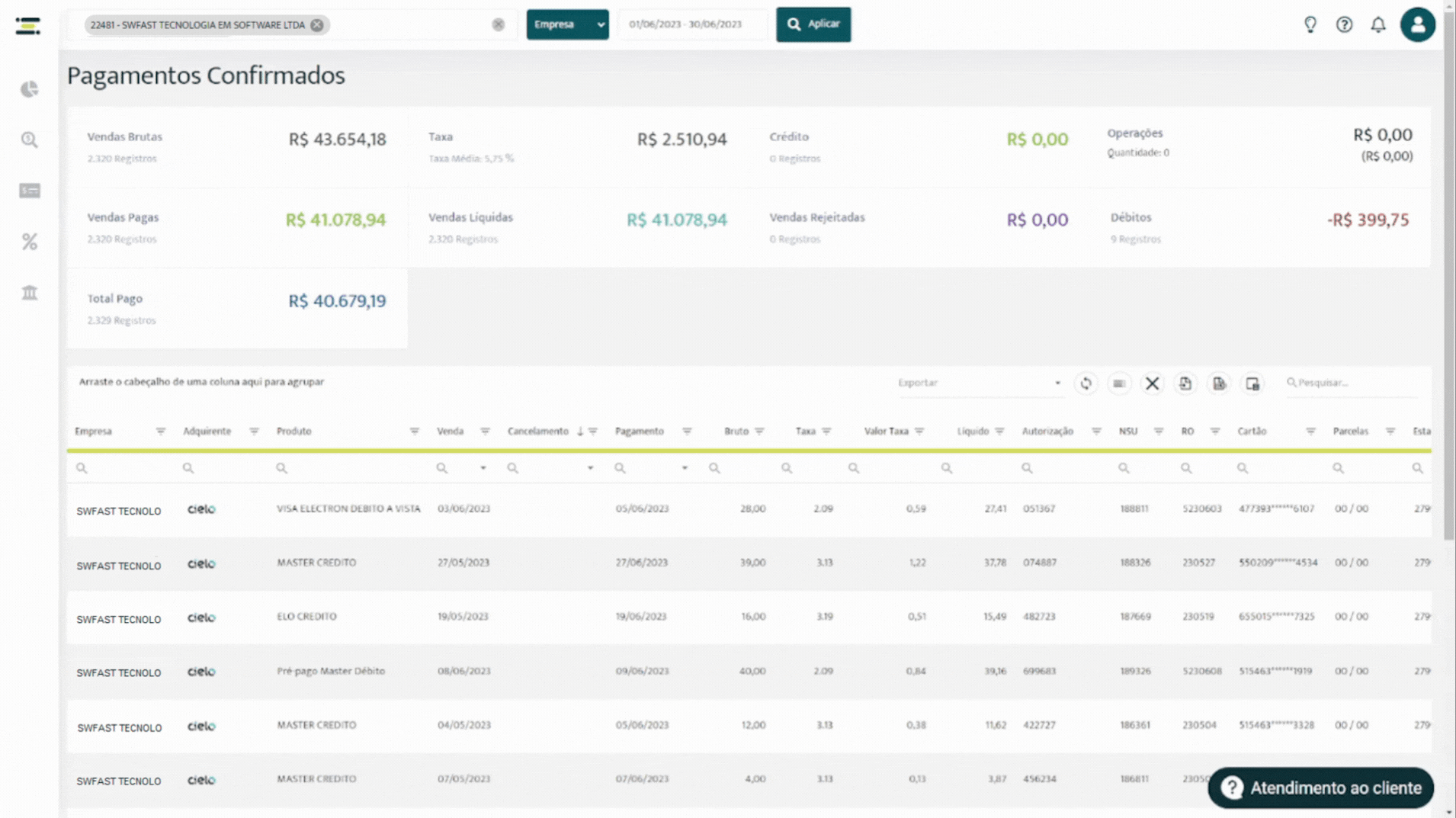Click the Empresa filter row field

[122, 468]
